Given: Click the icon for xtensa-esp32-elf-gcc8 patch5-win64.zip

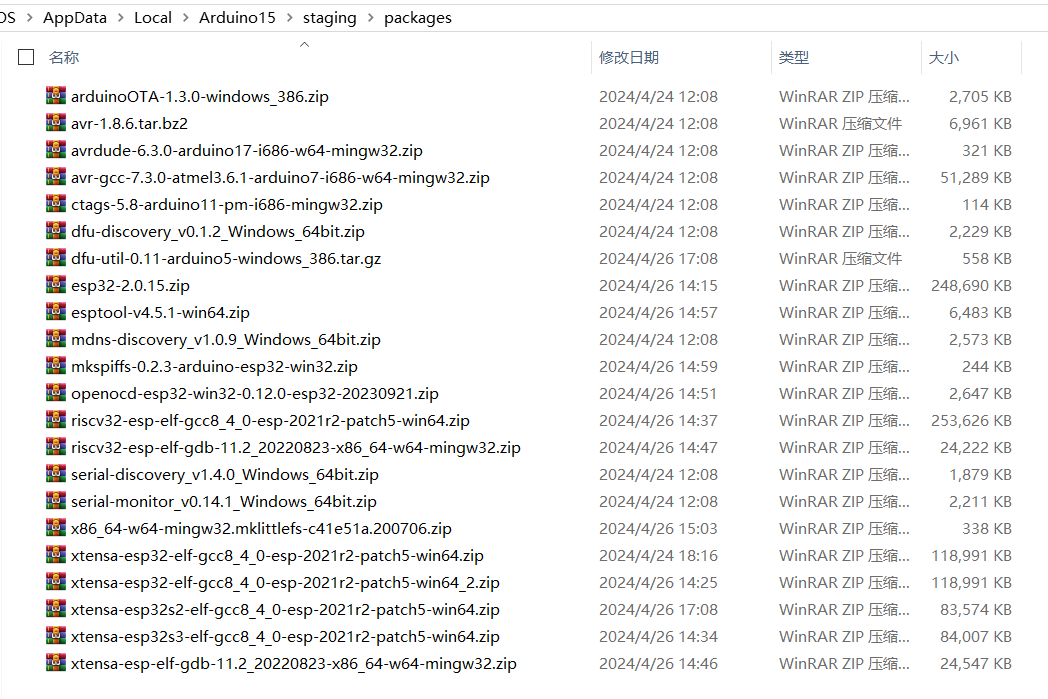Looking at the screenshot, I should [x=56, y=555].
